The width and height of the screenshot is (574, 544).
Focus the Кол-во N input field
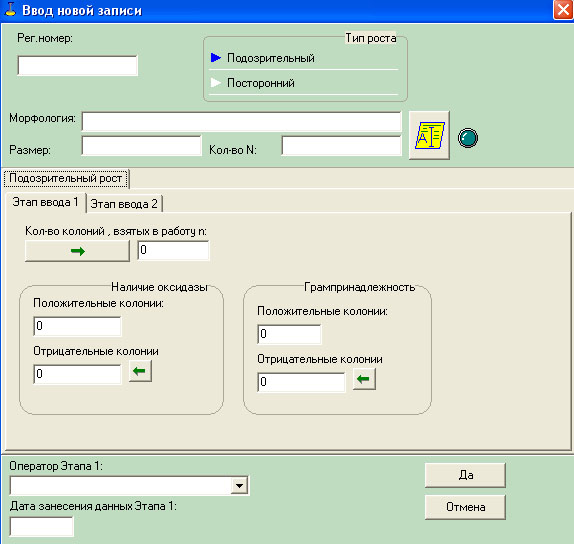click(342, 145)
